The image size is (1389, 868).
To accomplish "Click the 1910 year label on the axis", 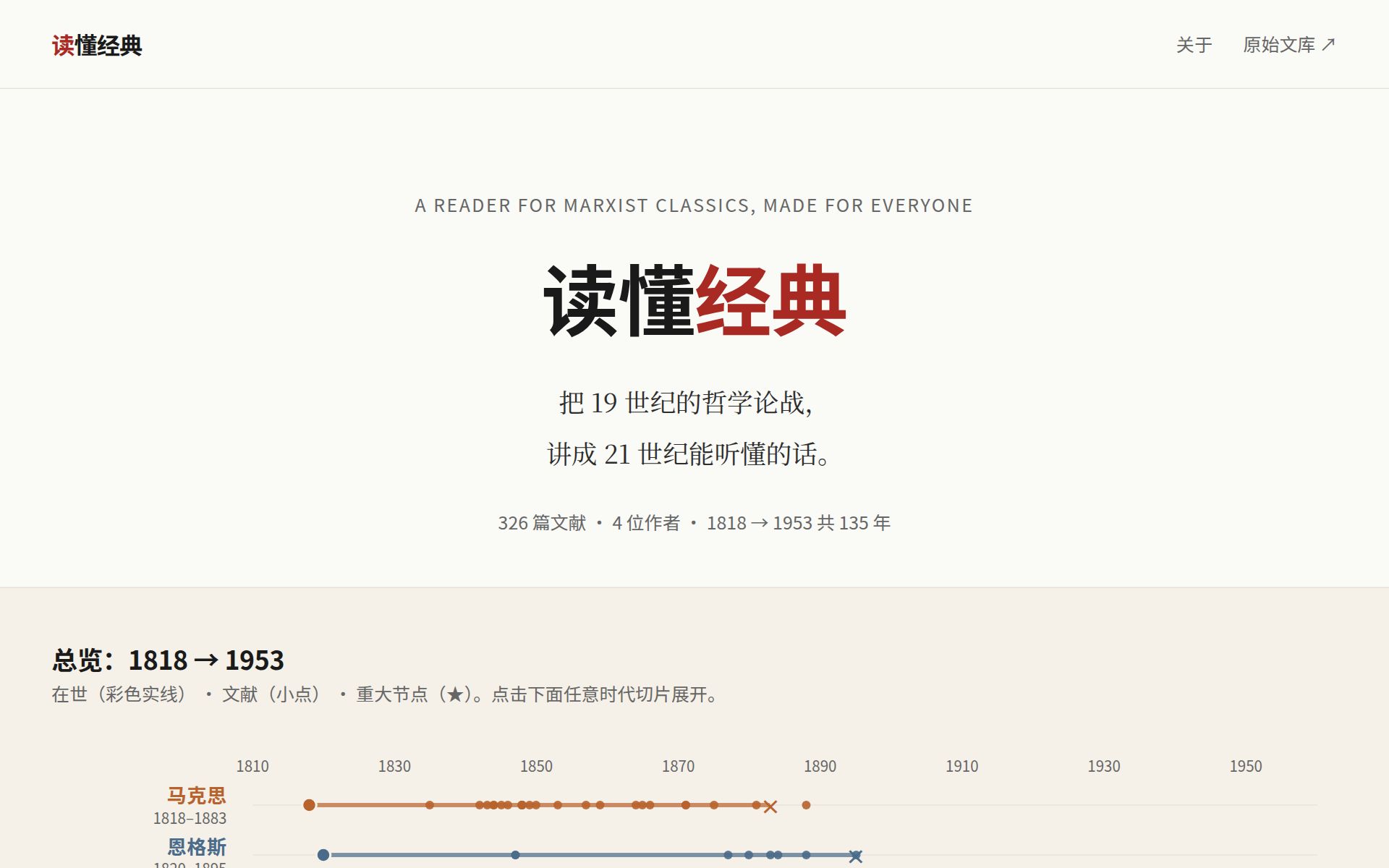I will (x=961, y=766).
